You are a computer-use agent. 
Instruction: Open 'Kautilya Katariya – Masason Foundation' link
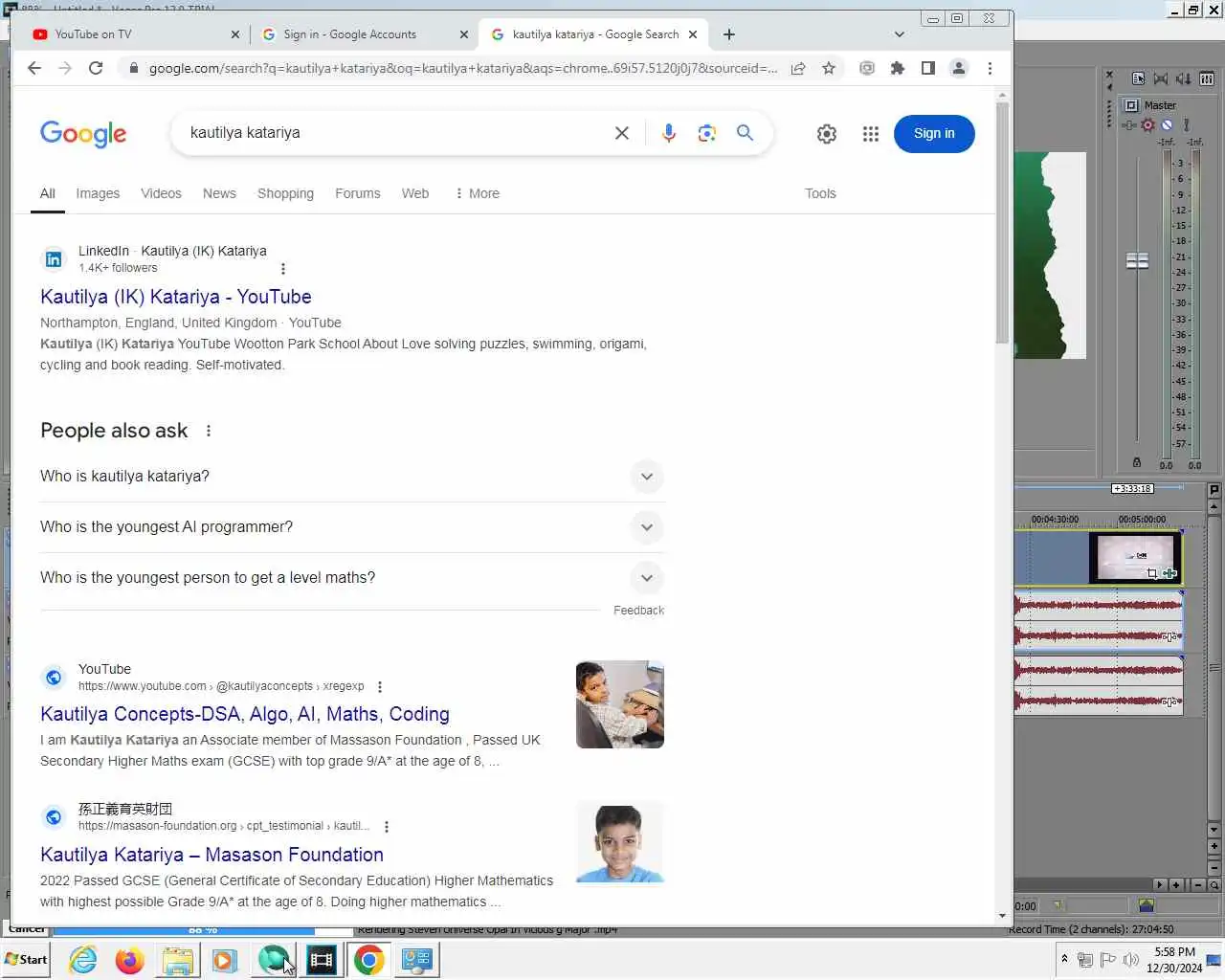tap(212, 855)
